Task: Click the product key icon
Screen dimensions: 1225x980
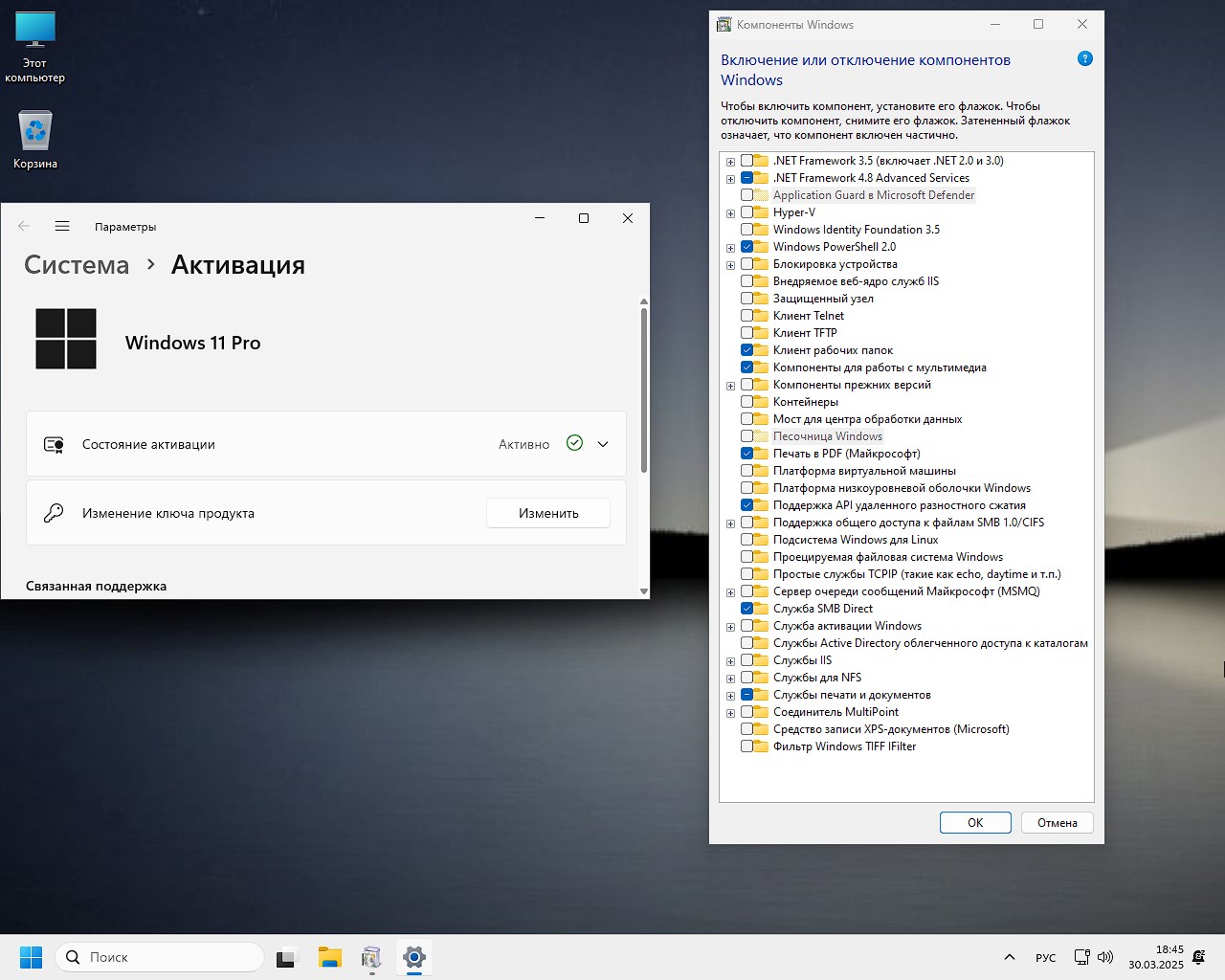Action: coord(54,513)
